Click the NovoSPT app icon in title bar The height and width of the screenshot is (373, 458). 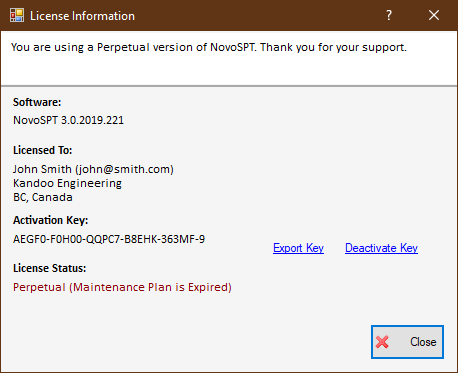[17, 15]
